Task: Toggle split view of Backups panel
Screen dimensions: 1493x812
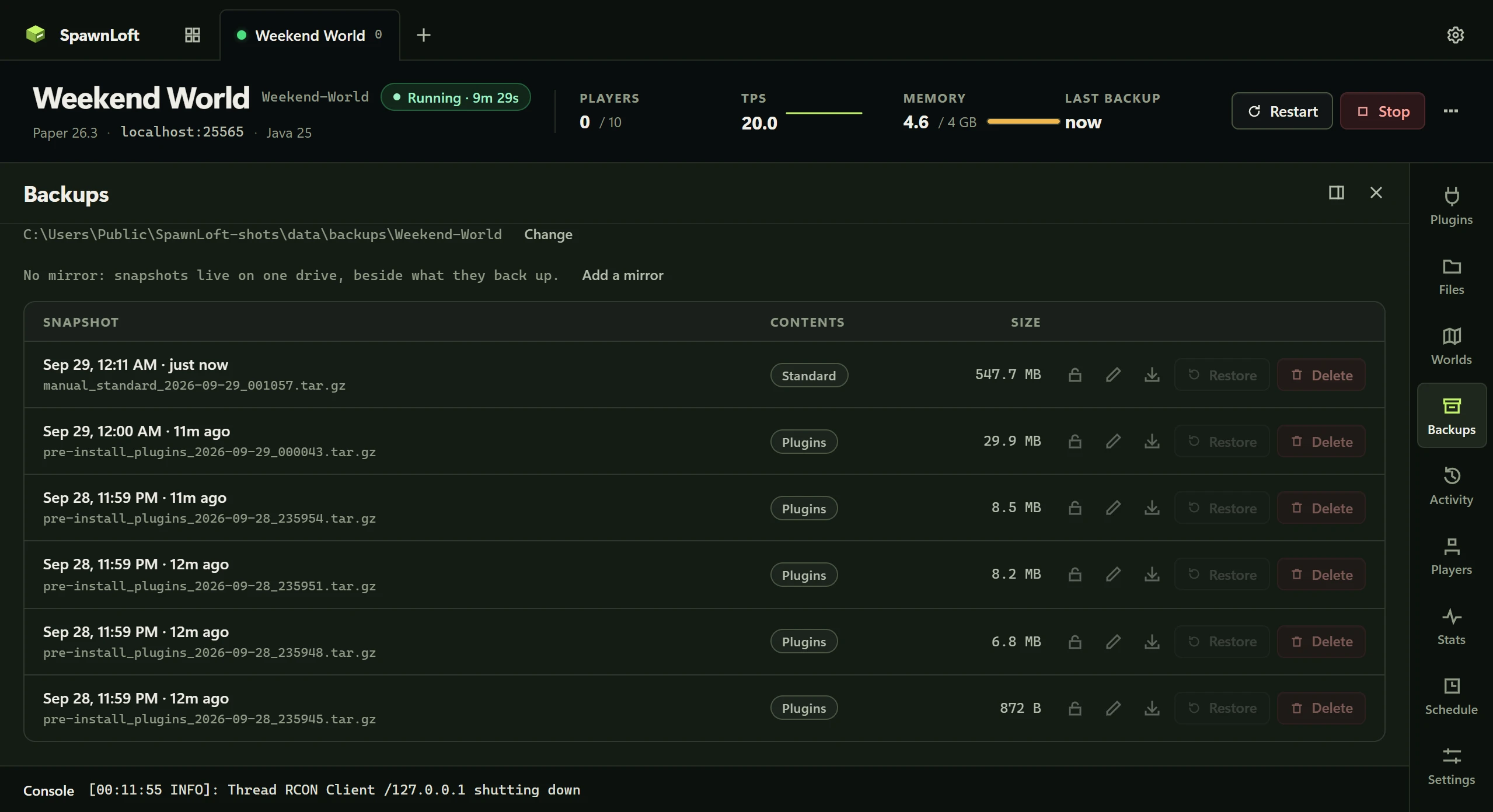Action: point(1336,192)
